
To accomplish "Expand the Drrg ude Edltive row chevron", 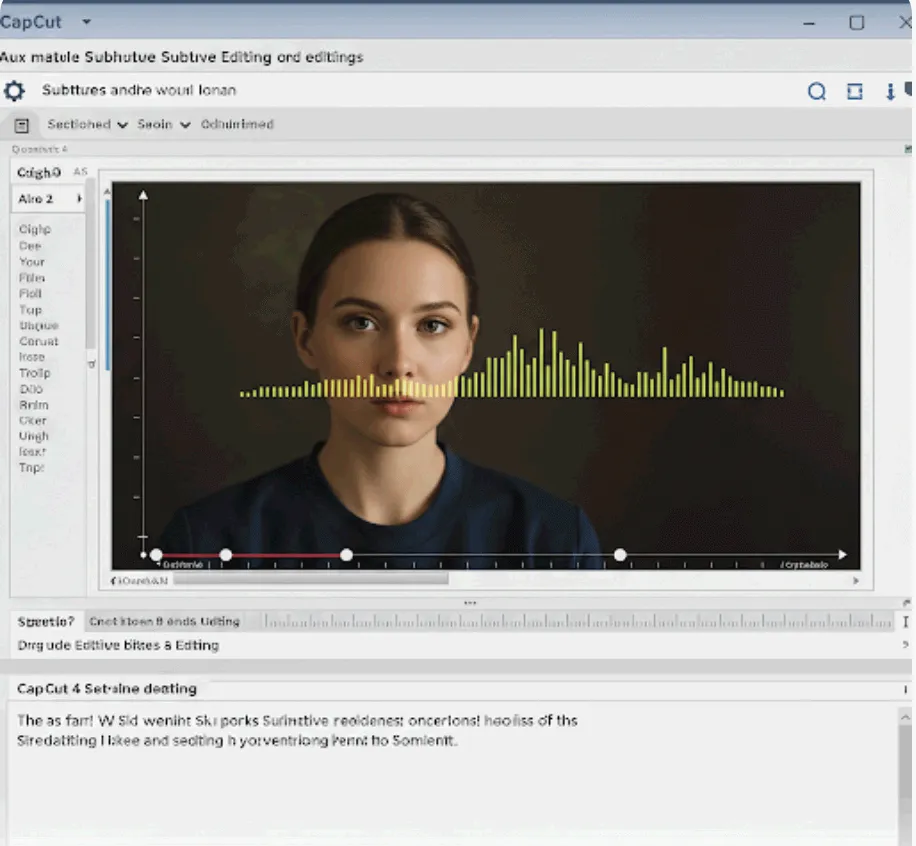I will pos(905,644).
